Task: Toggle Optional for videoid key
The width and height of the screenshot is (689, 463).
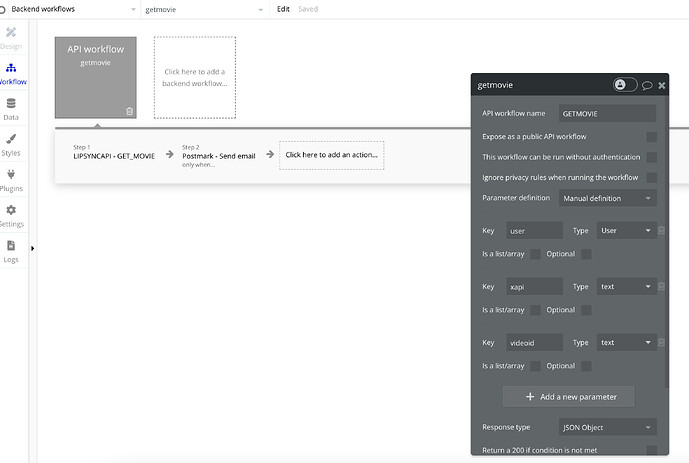Action: click(586, 366)
